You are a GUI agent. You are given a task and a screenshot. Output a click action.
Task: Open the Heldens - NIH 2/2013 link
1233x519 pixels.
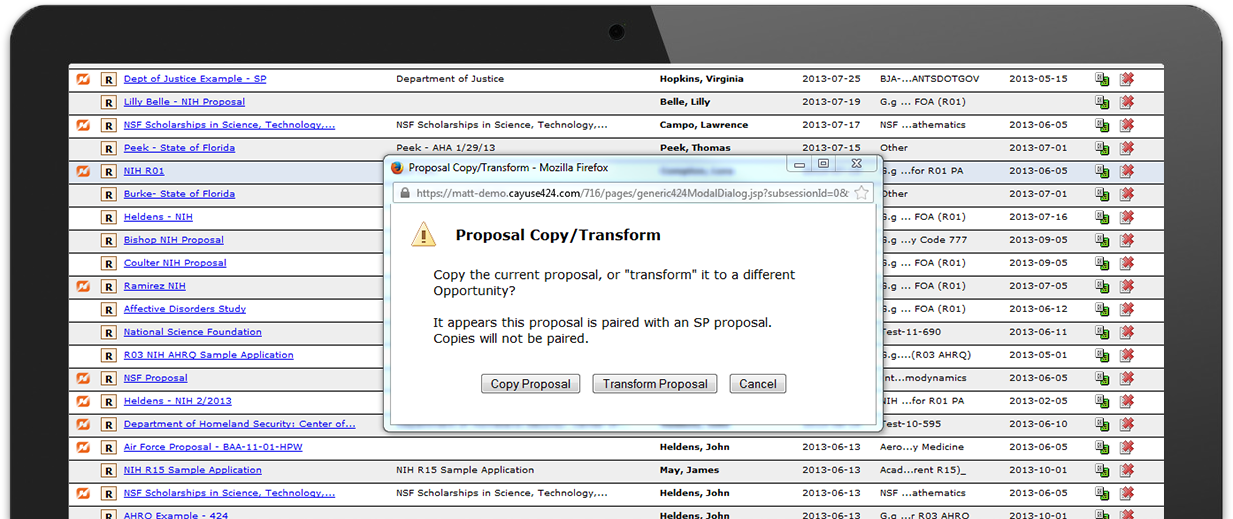(x=178, y=401)
